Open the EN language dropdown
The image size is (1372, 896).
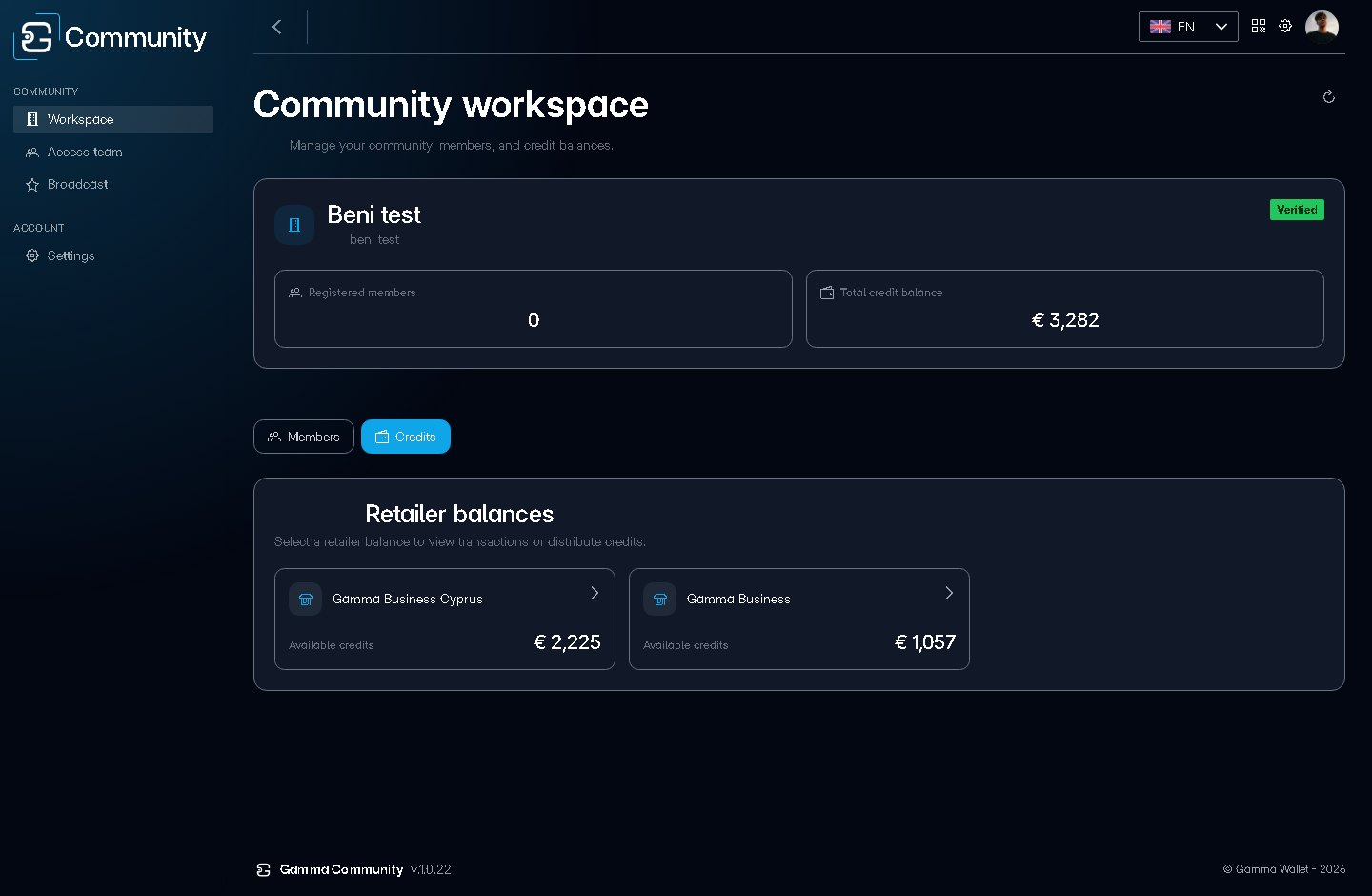click(x=1188, y=27)
